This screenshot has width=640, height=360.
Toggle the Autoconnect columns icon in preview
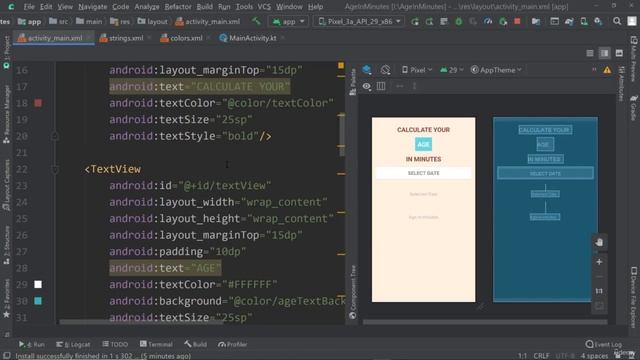coord(381,86)
